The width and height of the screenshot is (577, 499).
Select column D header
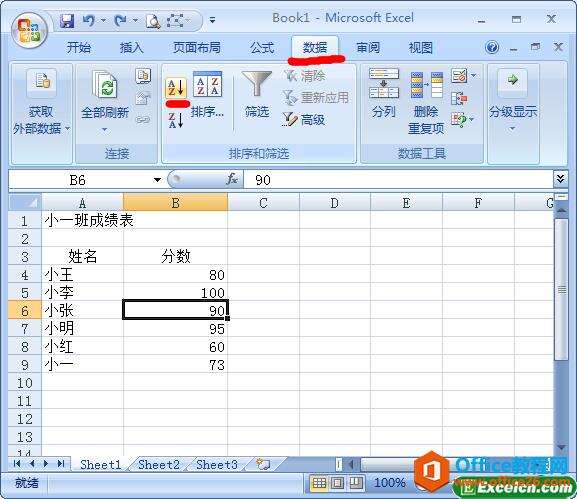pos(334,203)
